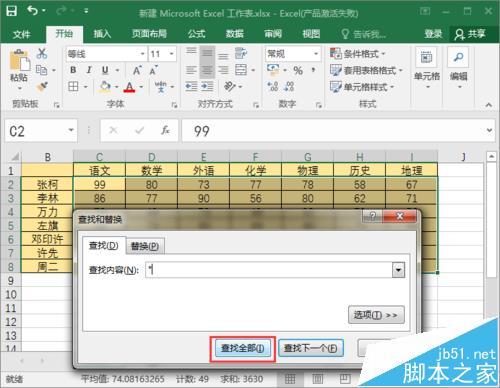This screenshot has width=500, height=388.
Task: Switch to the Review tab
Action: [273, 34]
